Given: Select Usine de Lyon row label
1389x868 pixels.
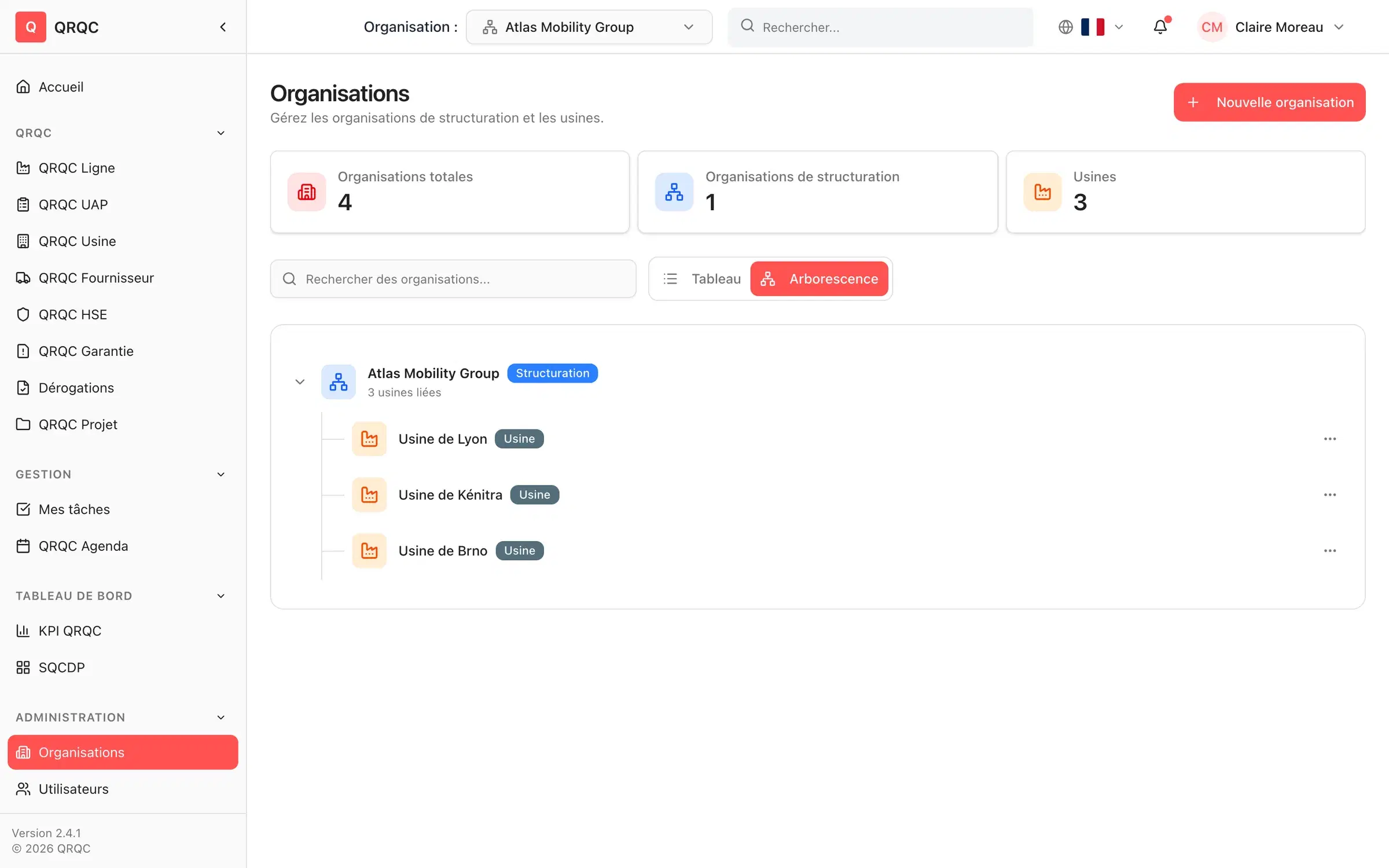Looking at the screenshot, I should (x=443, y=439).
